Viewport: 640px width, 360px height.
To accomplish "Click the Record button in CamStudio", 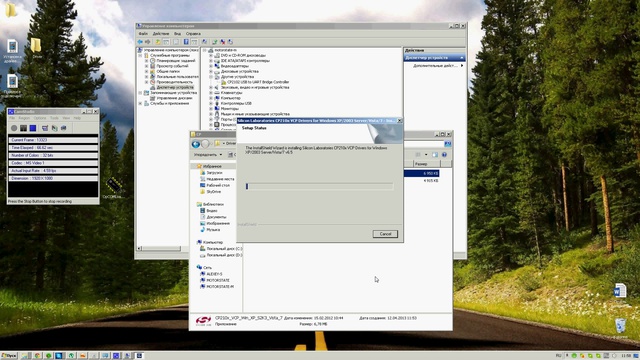I will click(14, 128).
